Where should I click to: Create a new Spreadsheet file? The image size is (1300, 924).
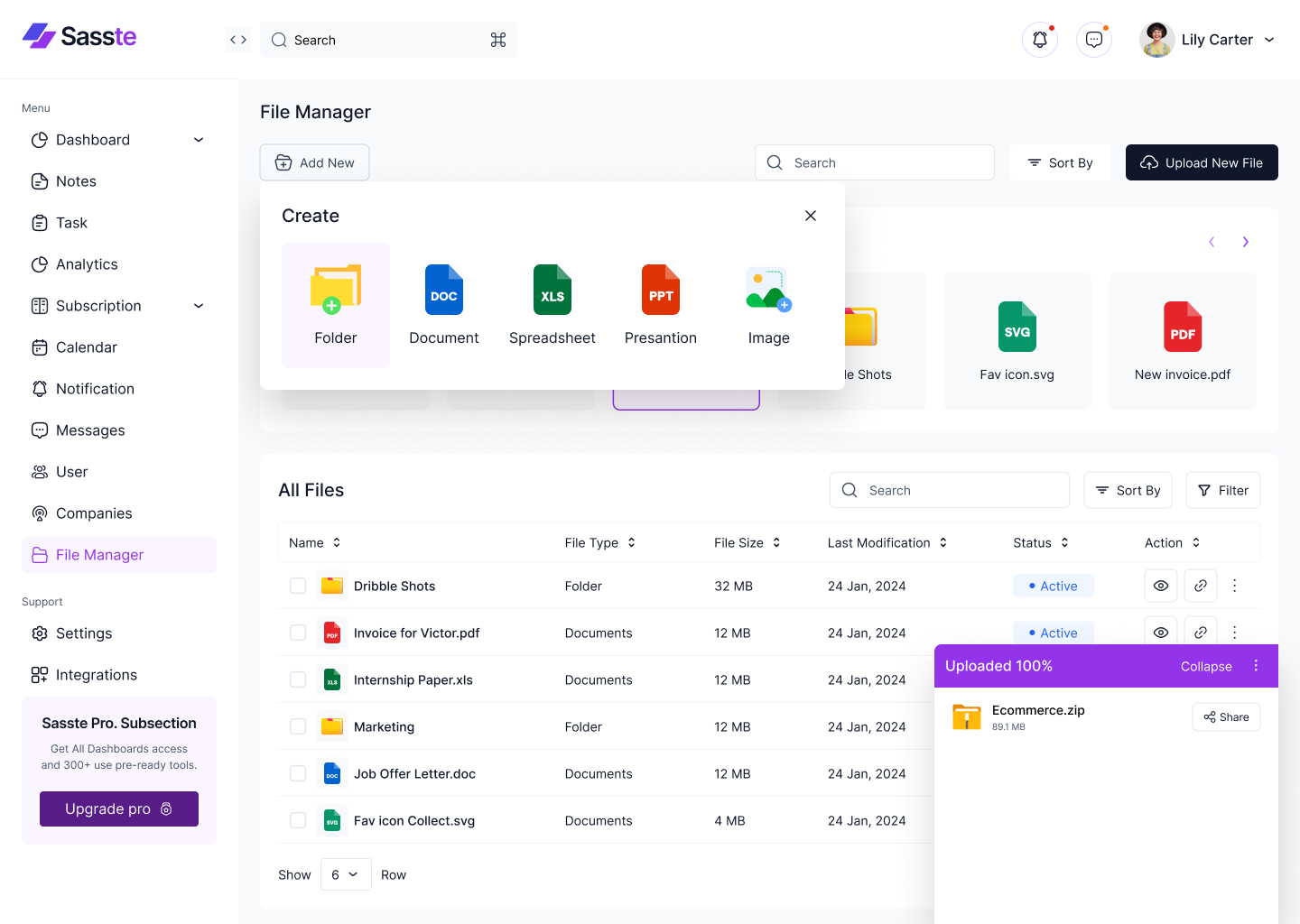552,305
